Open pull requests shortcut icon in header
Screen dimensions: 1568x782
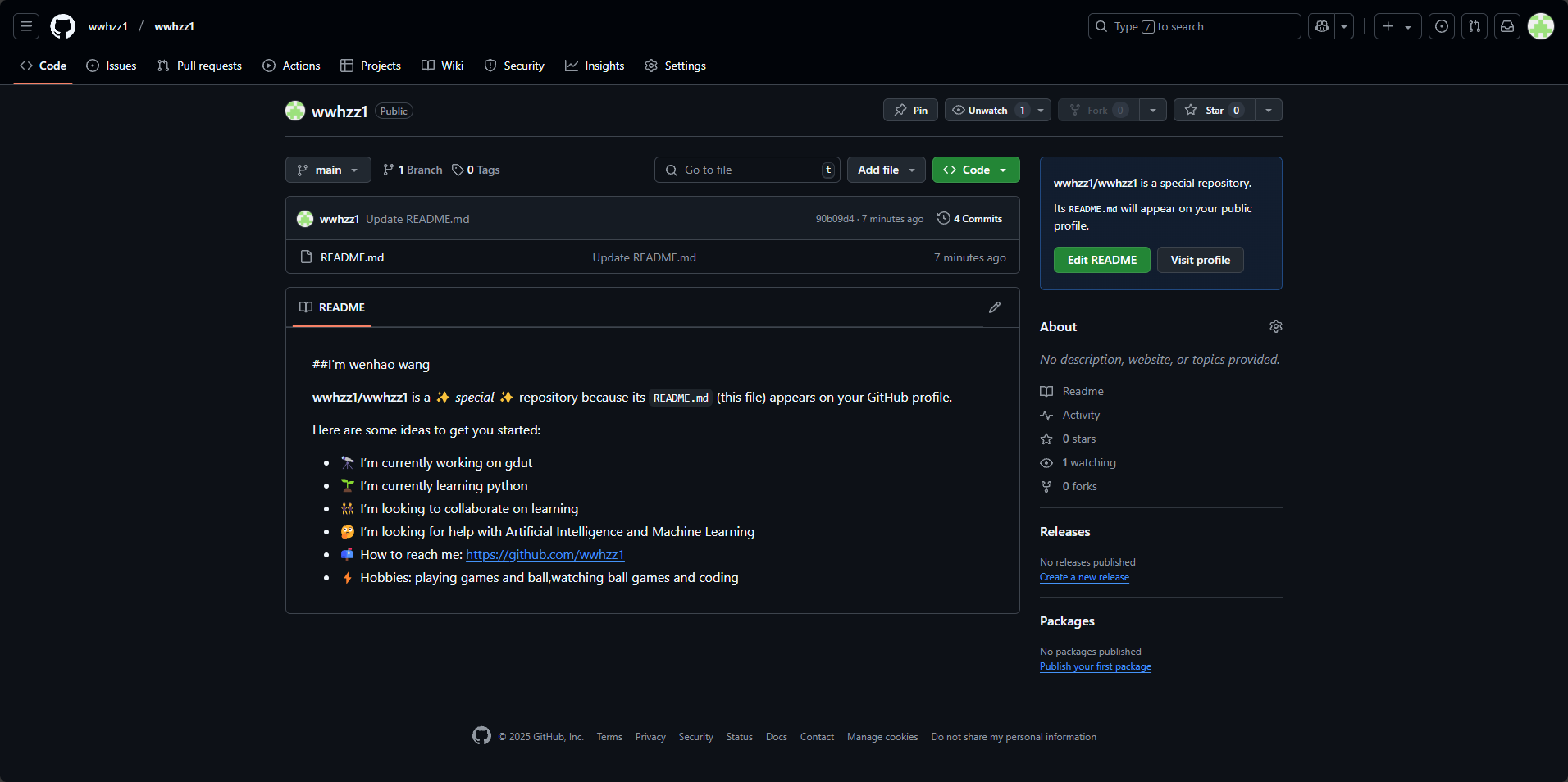click(x=1475, y=26)
